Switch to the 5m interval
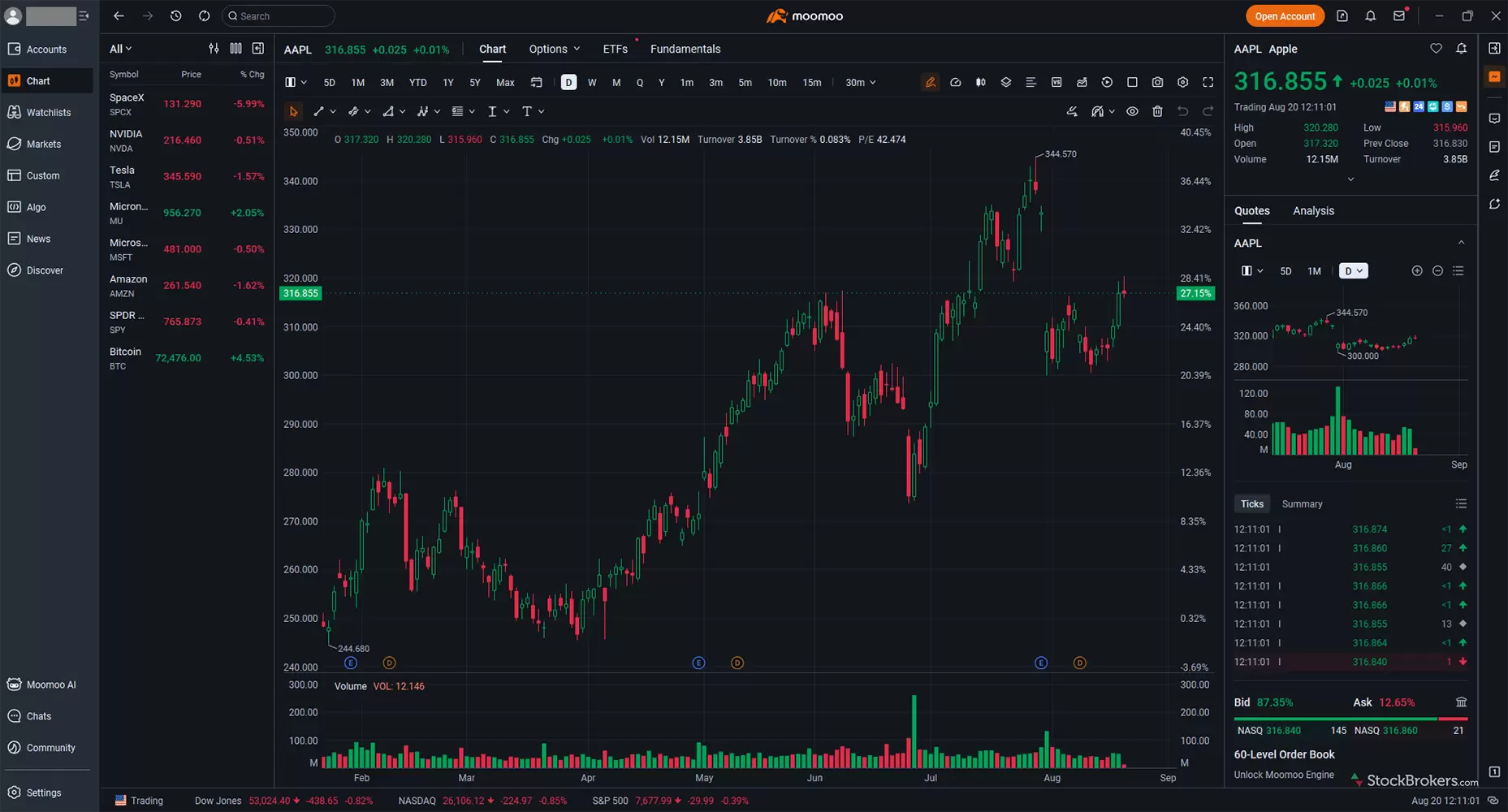The image size is (1508, 812). coord(745,82)
